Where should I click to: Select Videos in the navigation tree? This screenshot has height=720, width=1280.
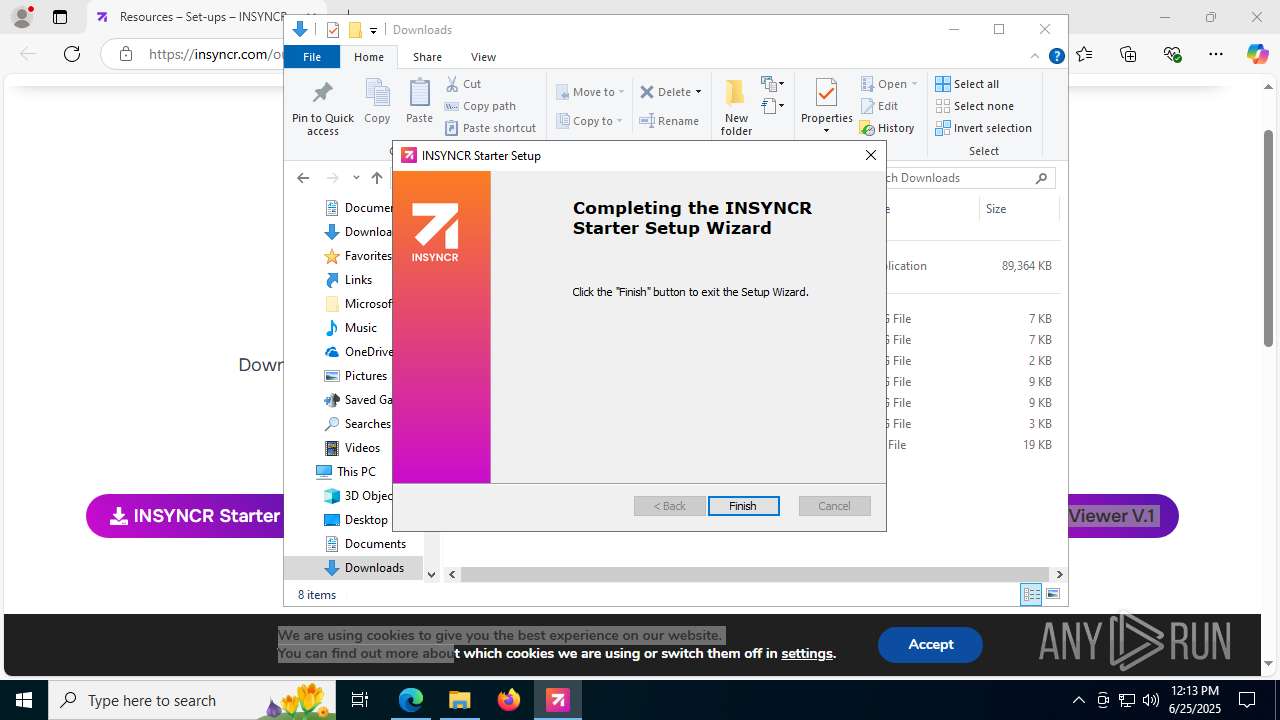point(362,448)
